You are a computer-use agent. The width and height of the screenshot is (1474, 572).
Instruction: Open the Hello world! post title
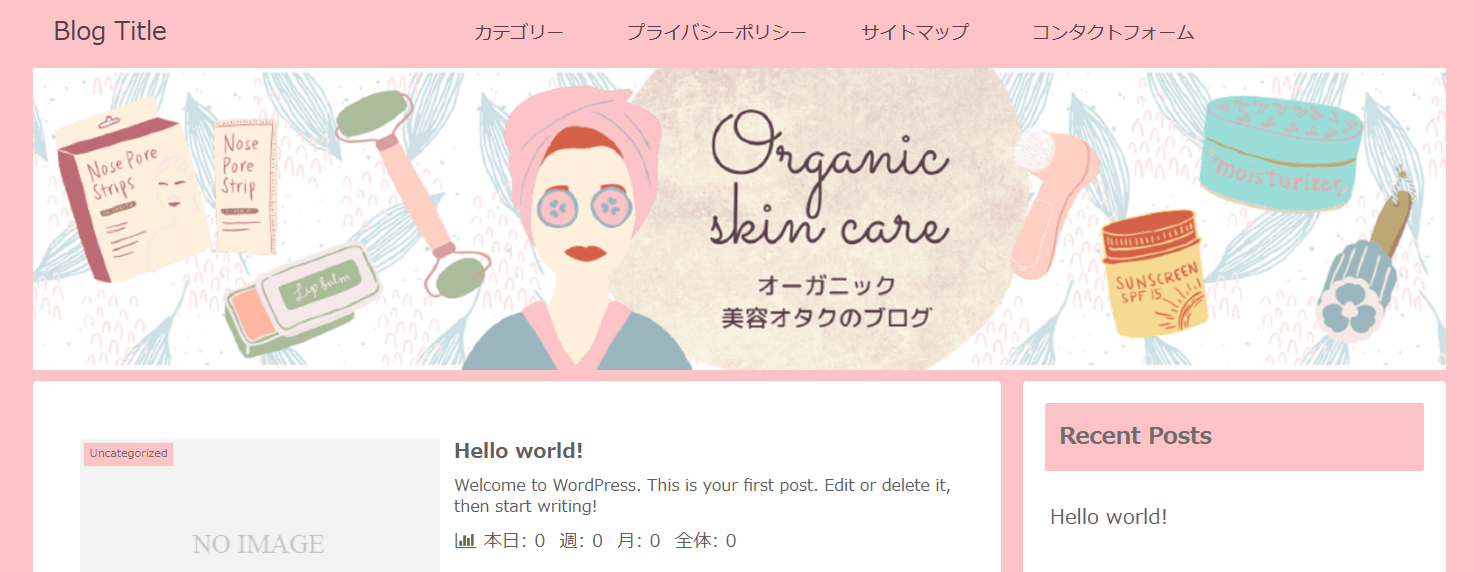click(x=518, y=450)
